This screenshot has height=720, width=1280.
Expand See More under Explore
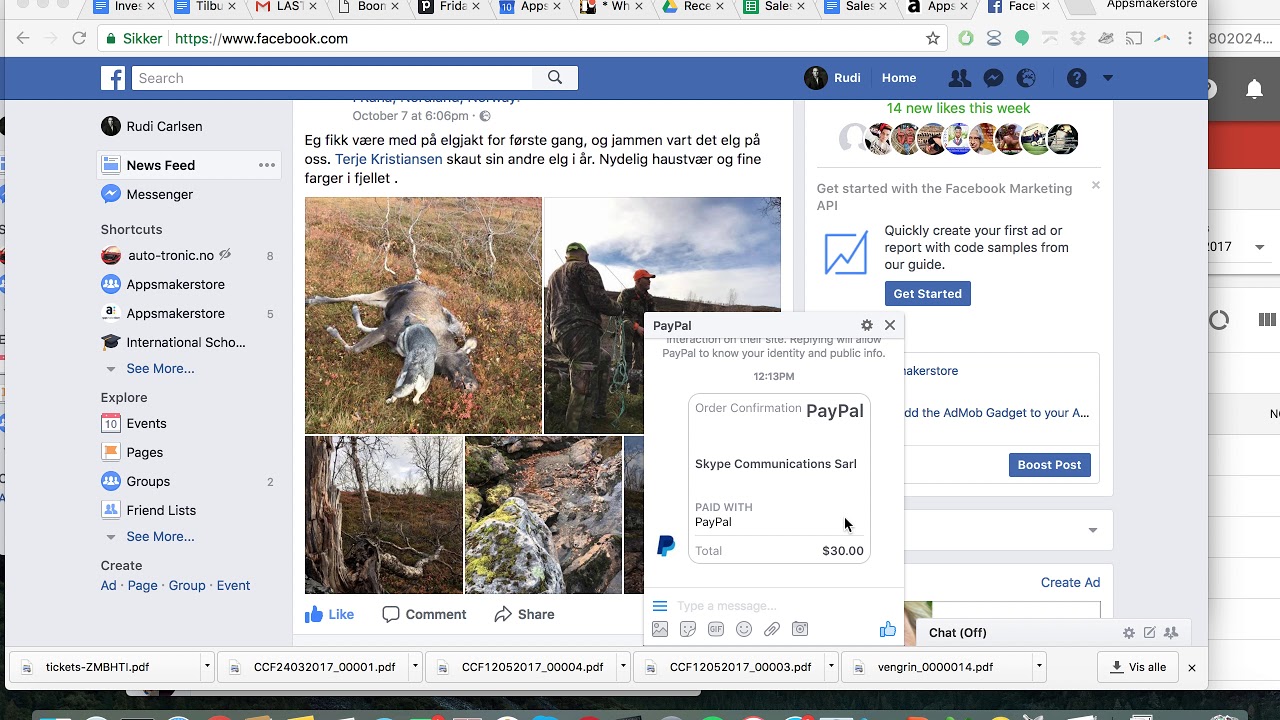(160, 537)
